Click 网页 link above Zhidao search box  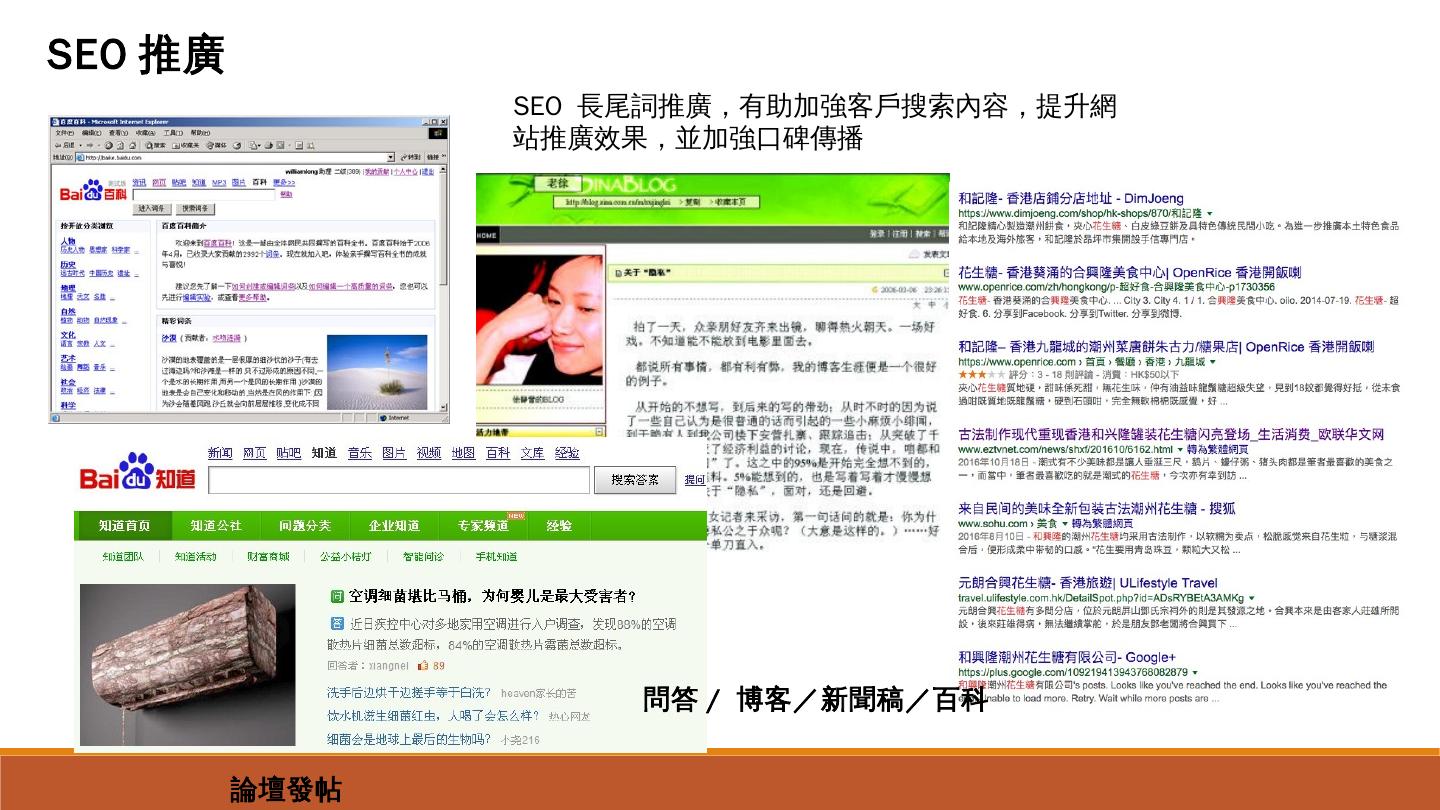[255, 453]
